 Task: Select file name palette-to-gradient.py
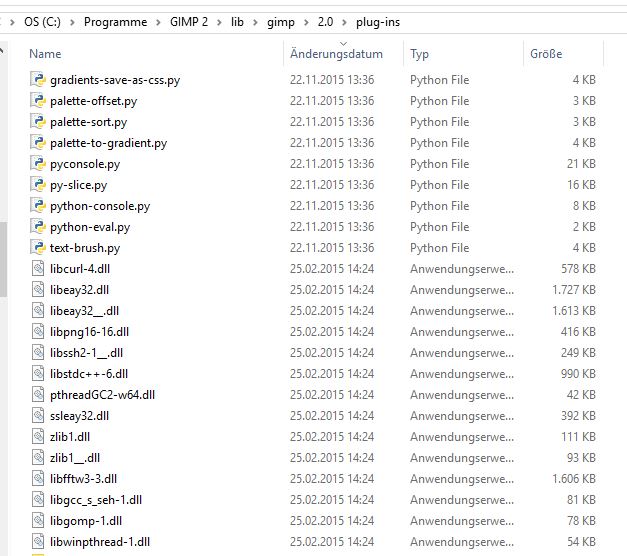tap(108, 143)
